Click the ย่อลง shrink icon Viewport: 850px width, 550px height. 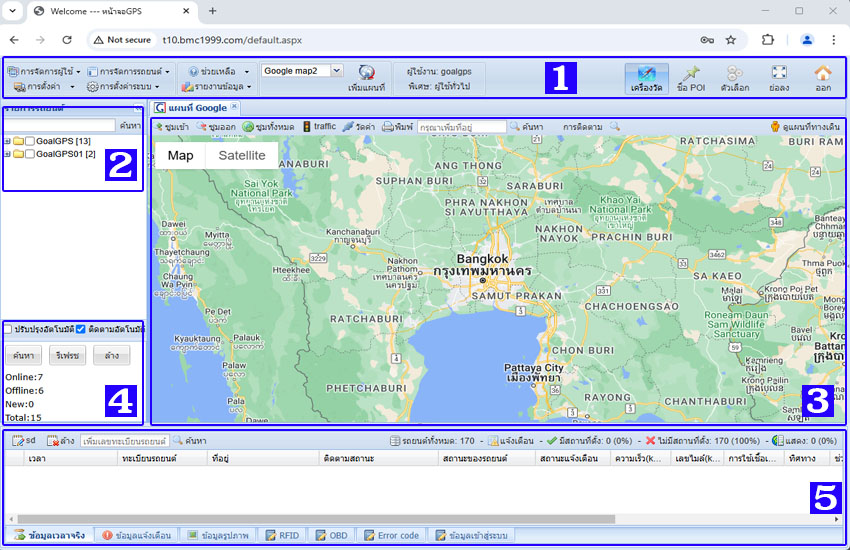(779, 79)
